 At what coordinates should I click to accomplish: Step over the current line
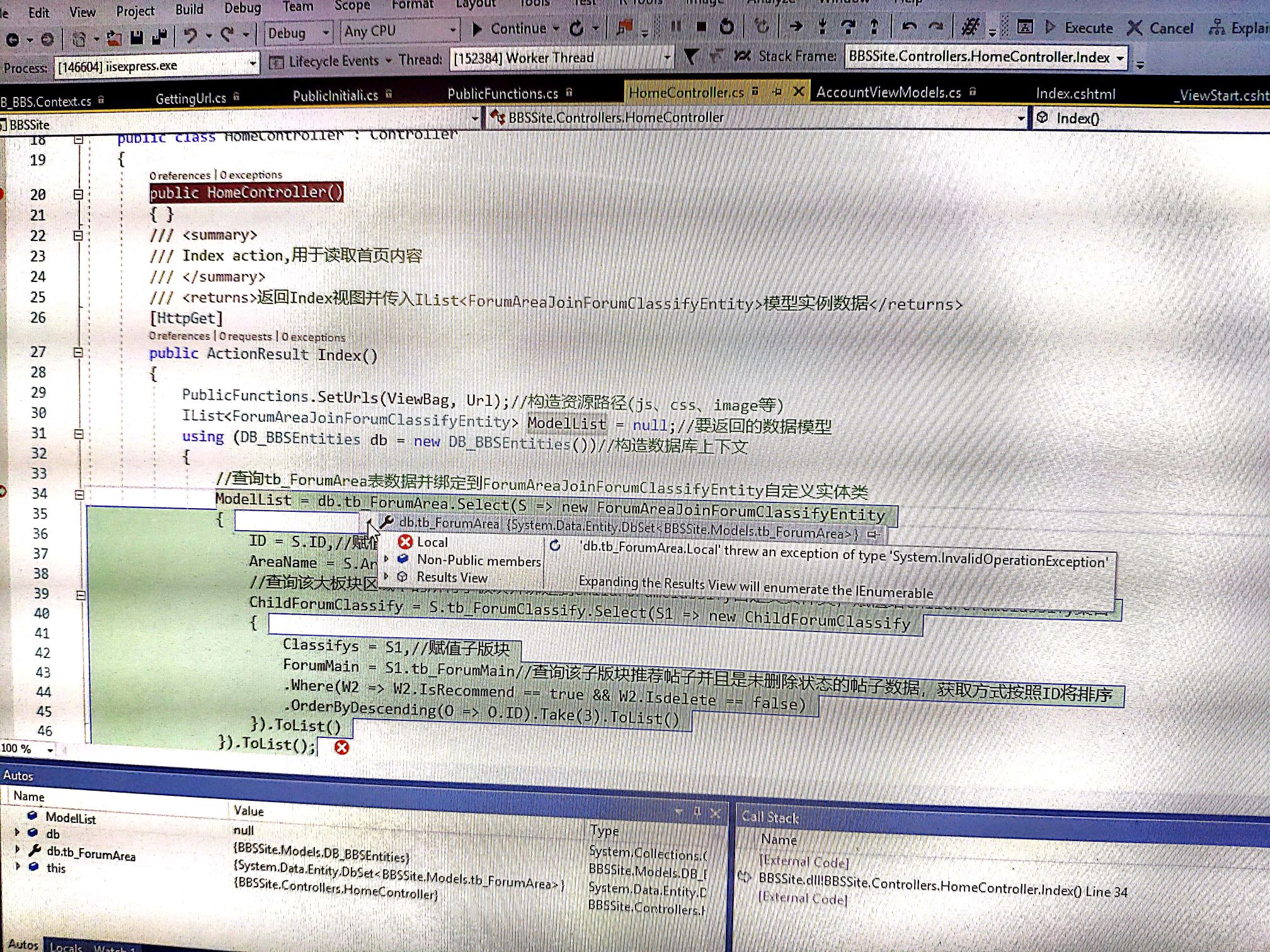pyautogui.click(x=848, y=26)
